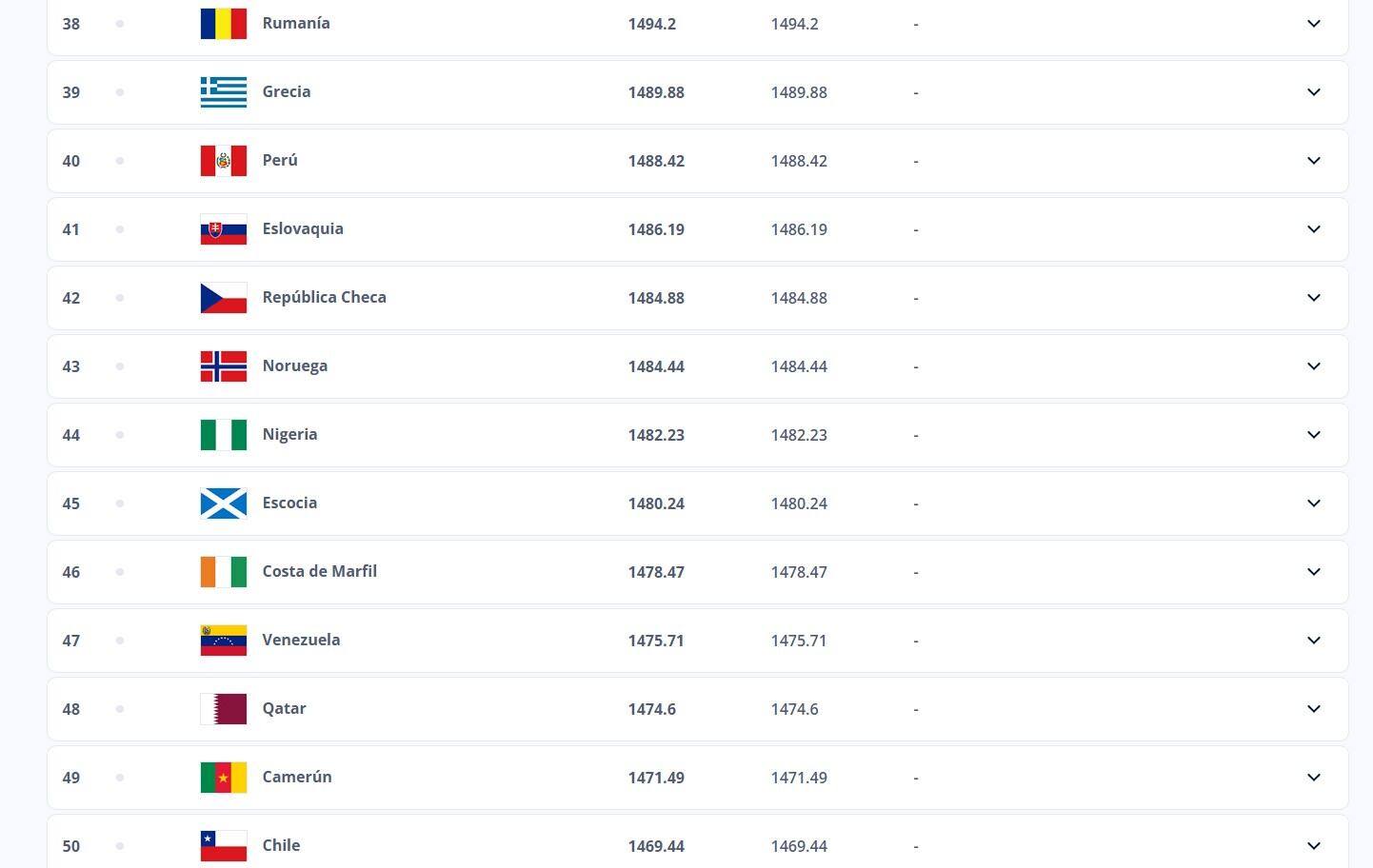Select the Czech Republic flag icon

coord(223,297)
